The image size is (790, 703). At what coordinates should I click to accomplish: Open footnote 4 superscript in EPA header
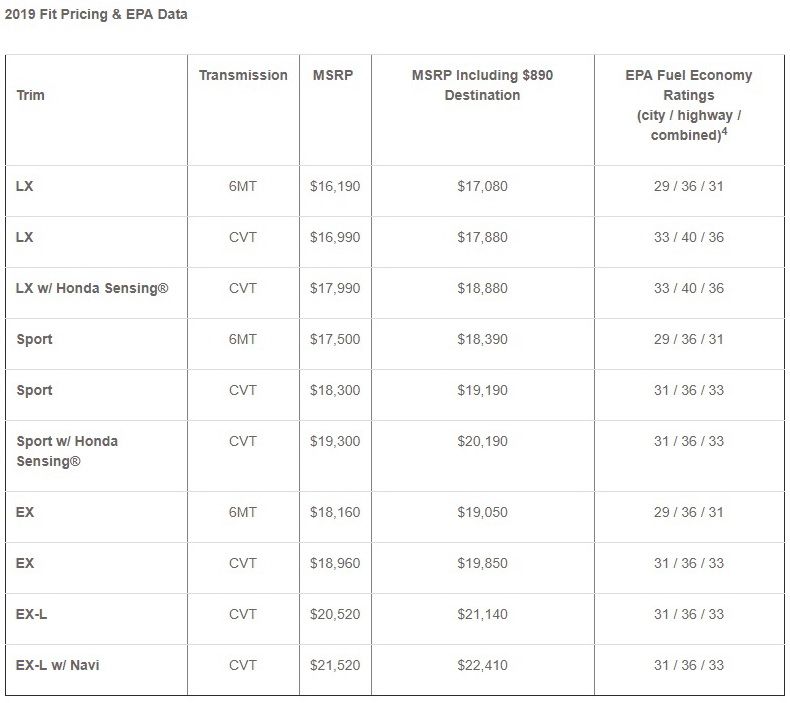(724, 132)
